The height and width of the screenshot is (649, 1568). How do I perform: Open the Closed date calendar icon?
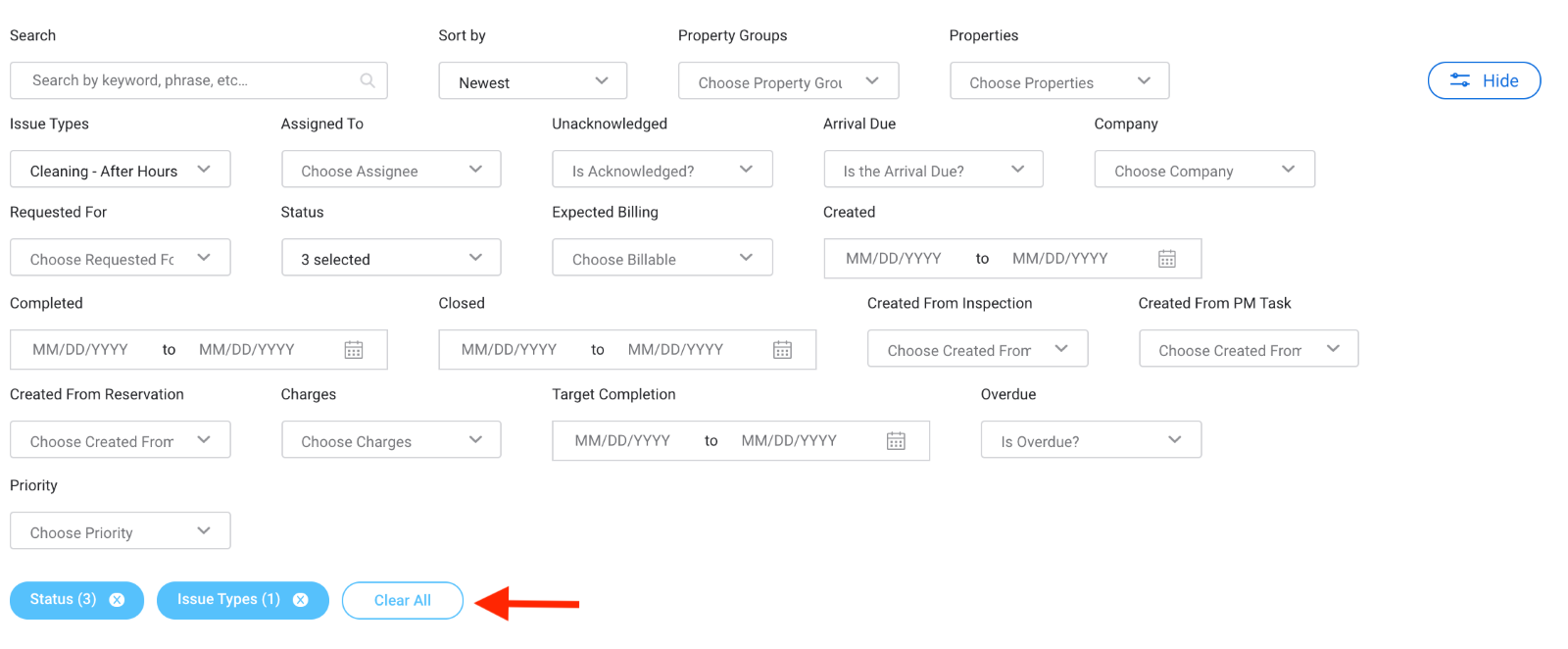coord(782,350)
